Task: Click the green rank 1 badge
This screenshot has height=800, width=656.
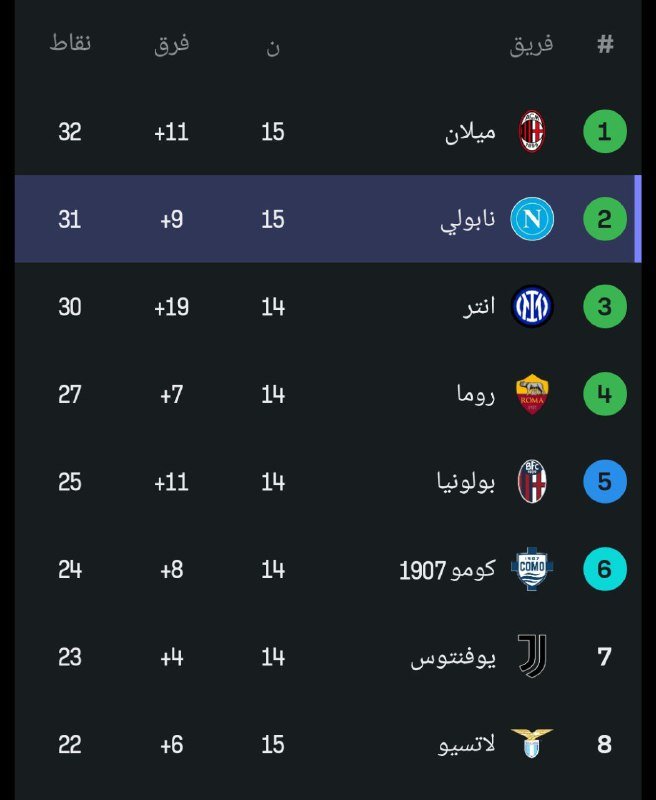Action: (604, 132)
